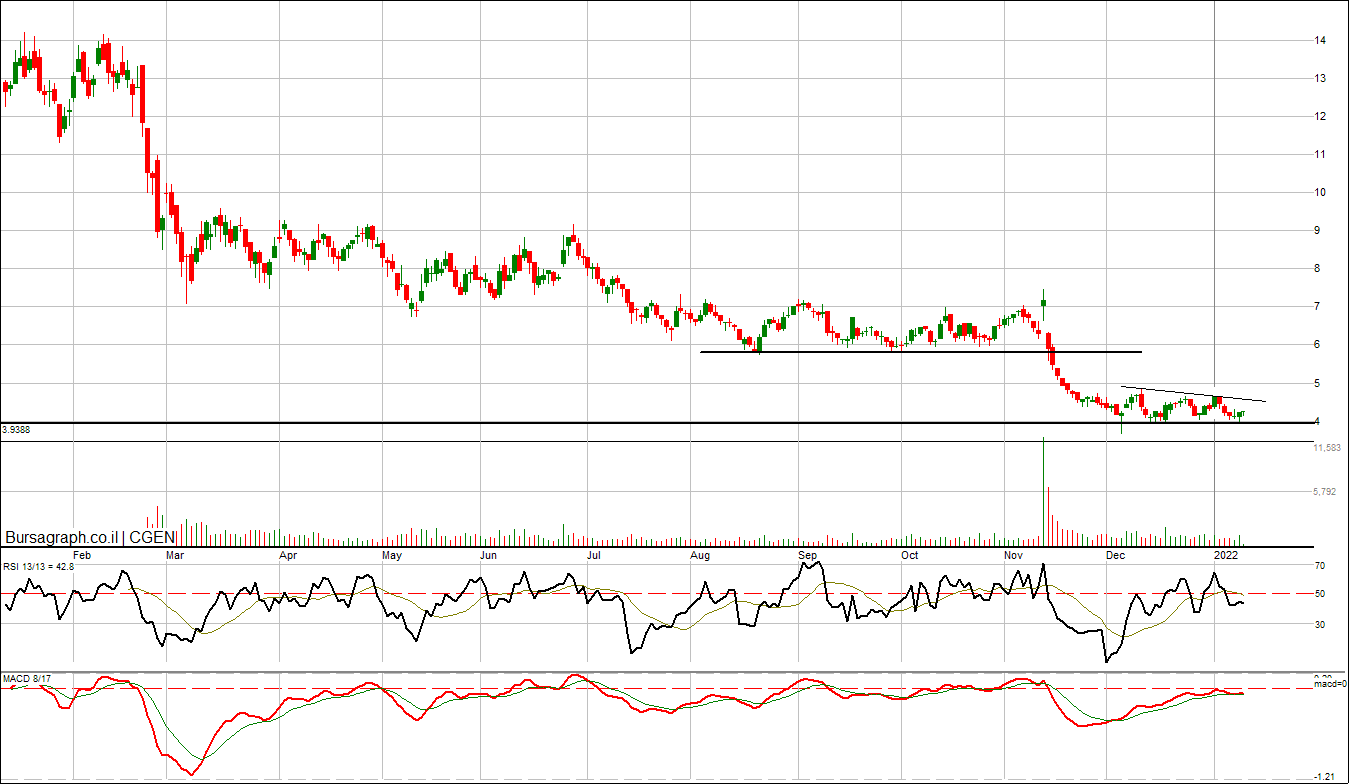Click the tallest November volume bar
Image resolution: width=1349 pixels, height=784 pixels.
(1043, 490)
